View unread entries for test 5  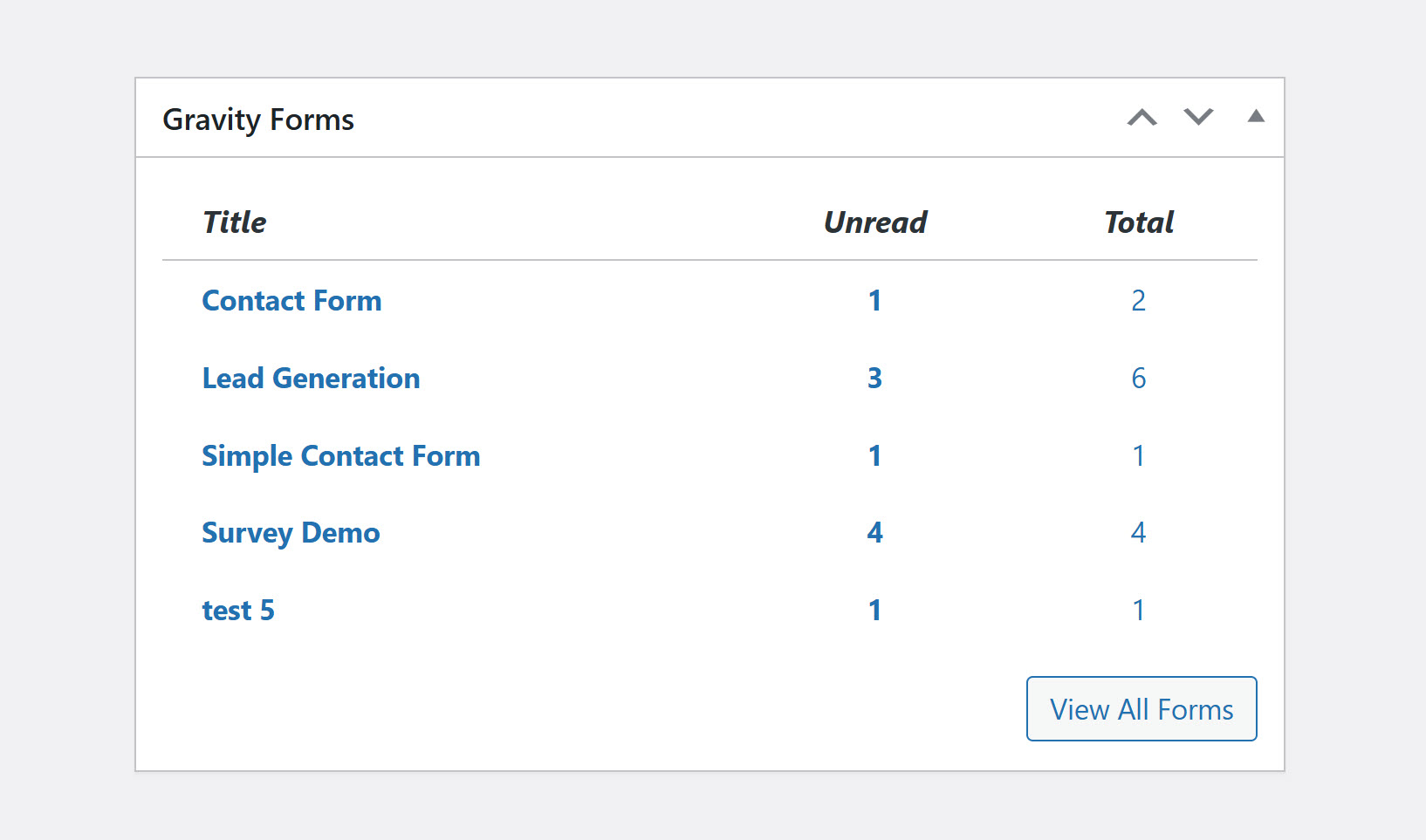[874, 611]
